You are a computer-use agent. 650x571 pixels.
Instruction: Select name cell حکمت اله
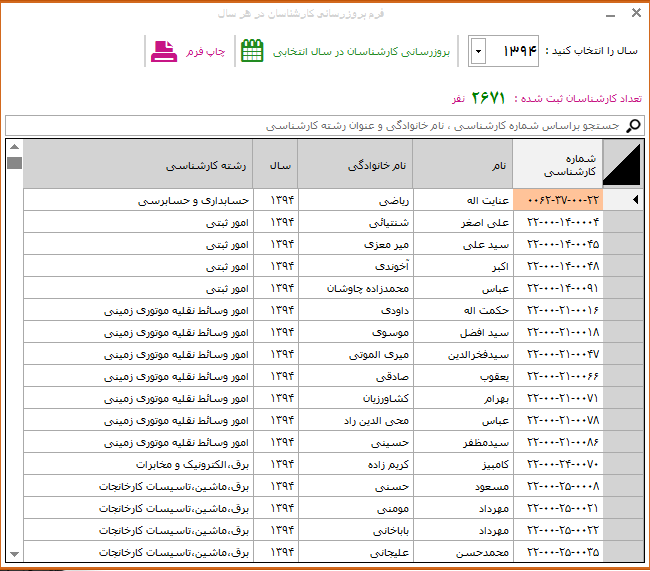point(463,310)
